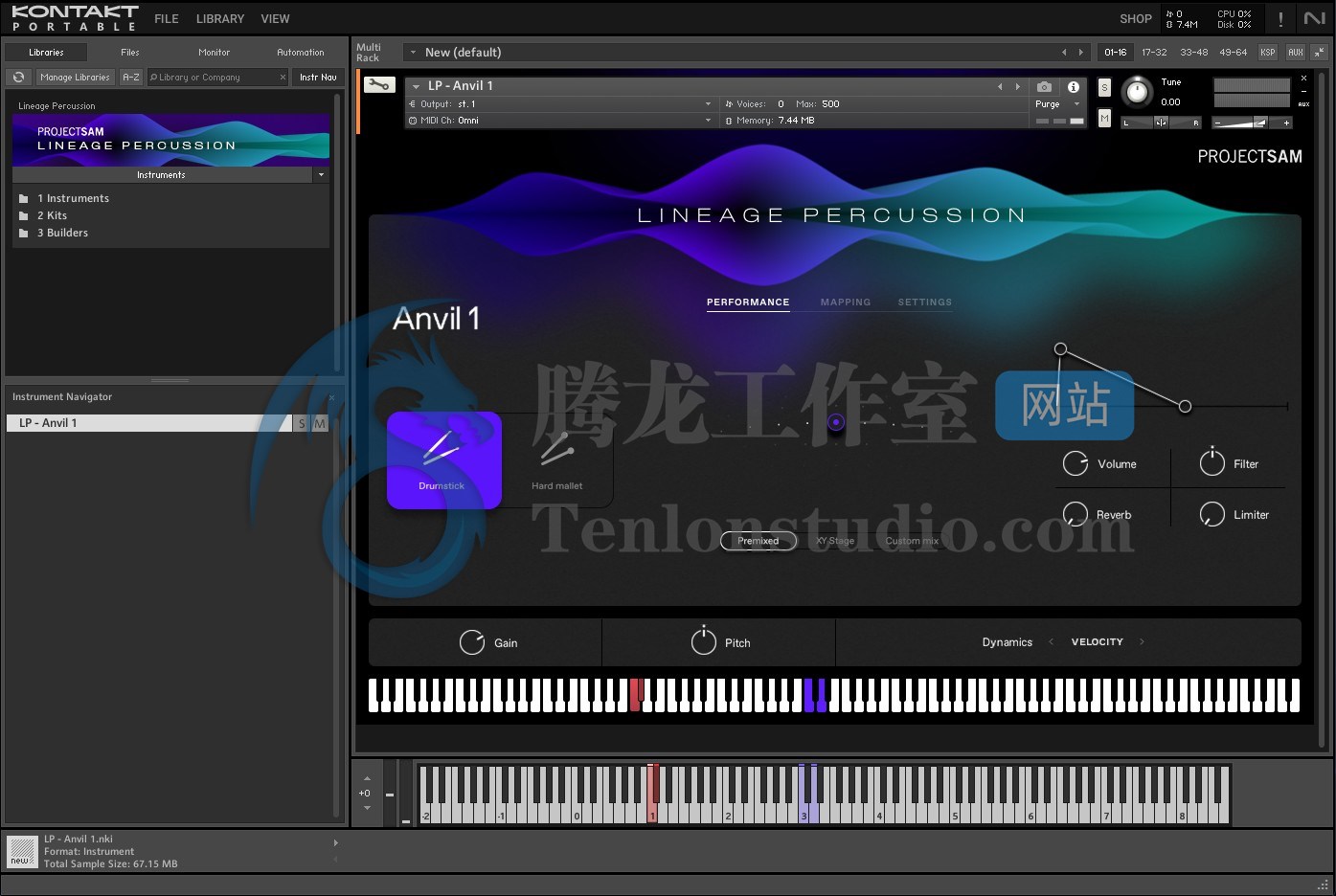Click the snapshot camera icon

[x=1044, y=86]
